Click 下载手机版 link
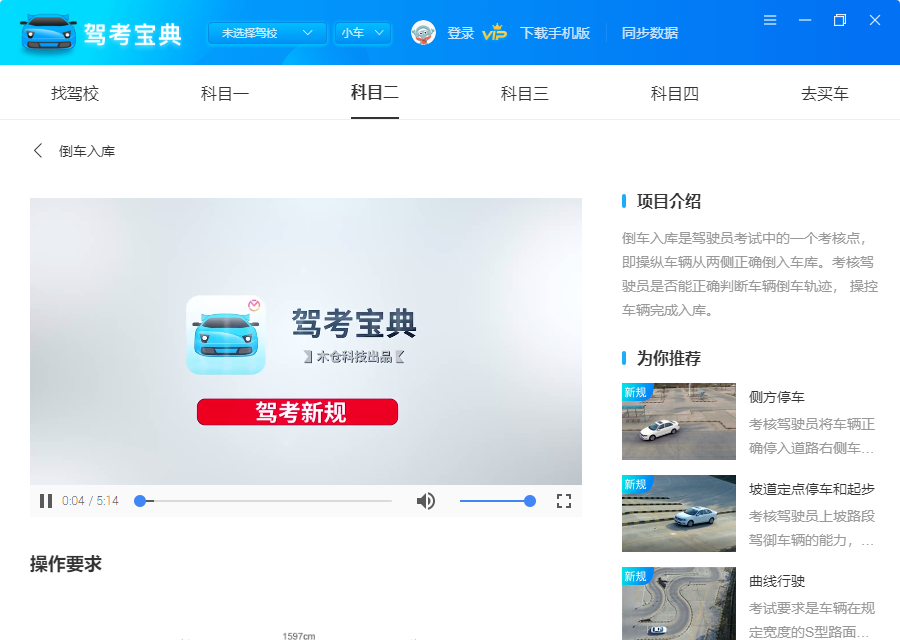Screen dimensions: 900x640 554,33
